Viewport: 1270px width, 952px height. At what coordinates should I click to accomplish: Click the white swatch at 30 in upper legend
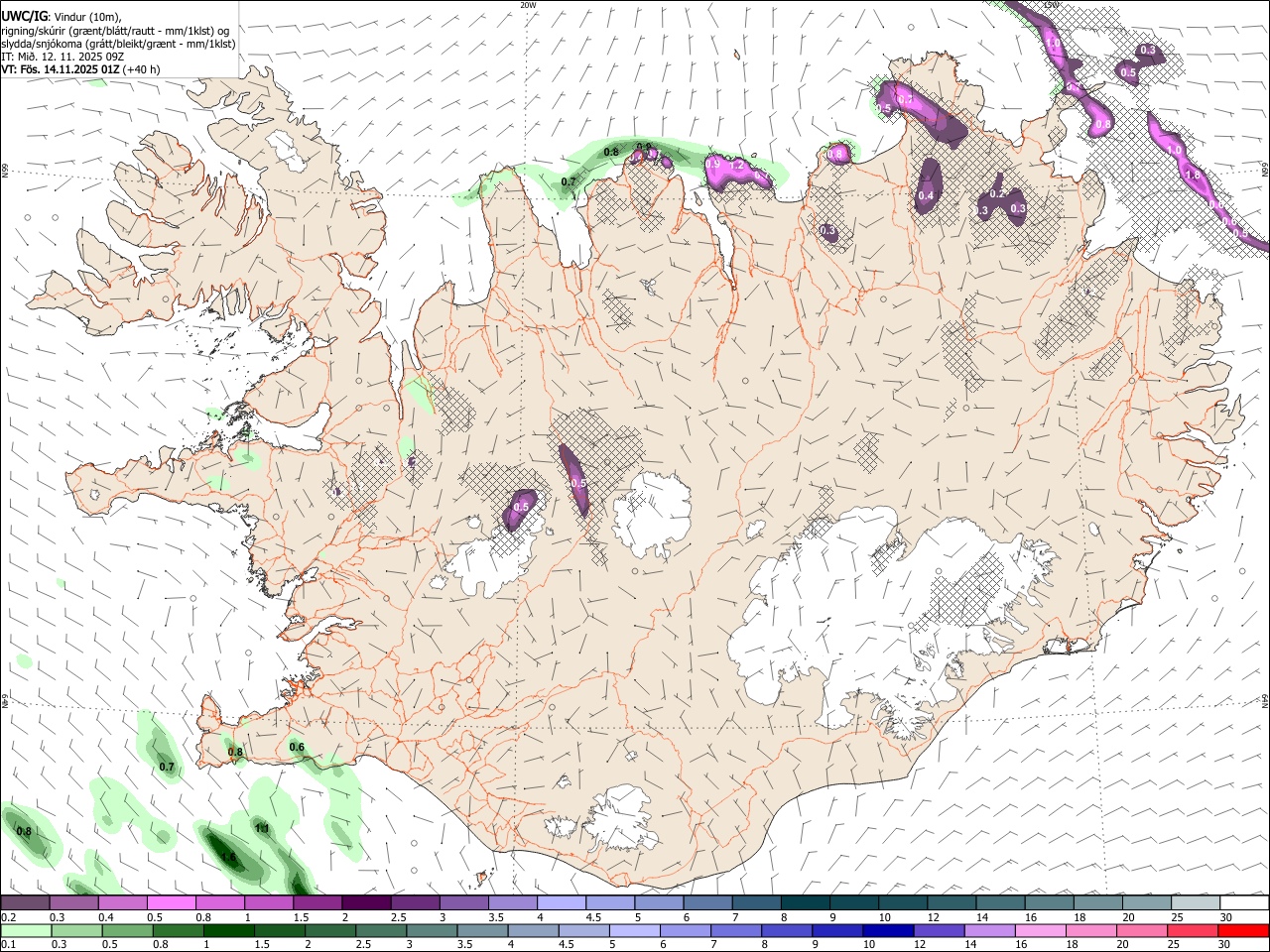tap(1244, 903)
